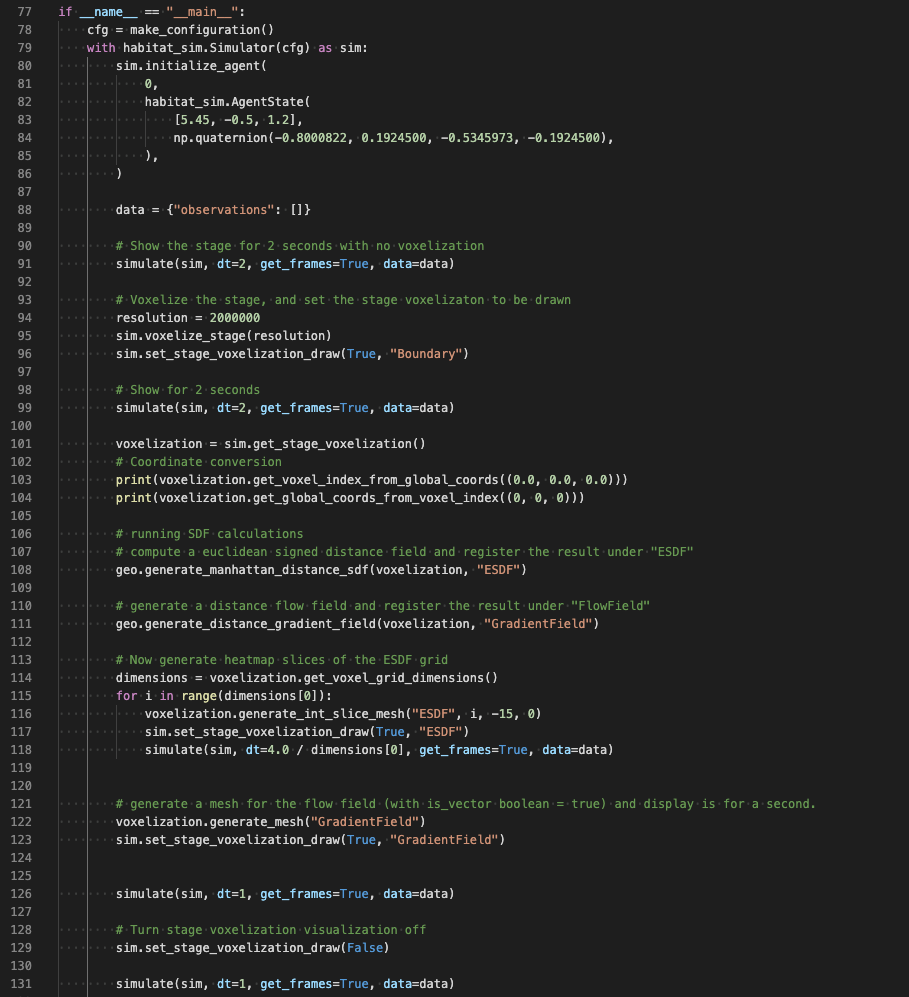Image resolution: width=909 pixels, height=997 pixels.
Task: Click the position list '[5.45, -0.5, 1.2]'
Action: (x=235, y=120)
